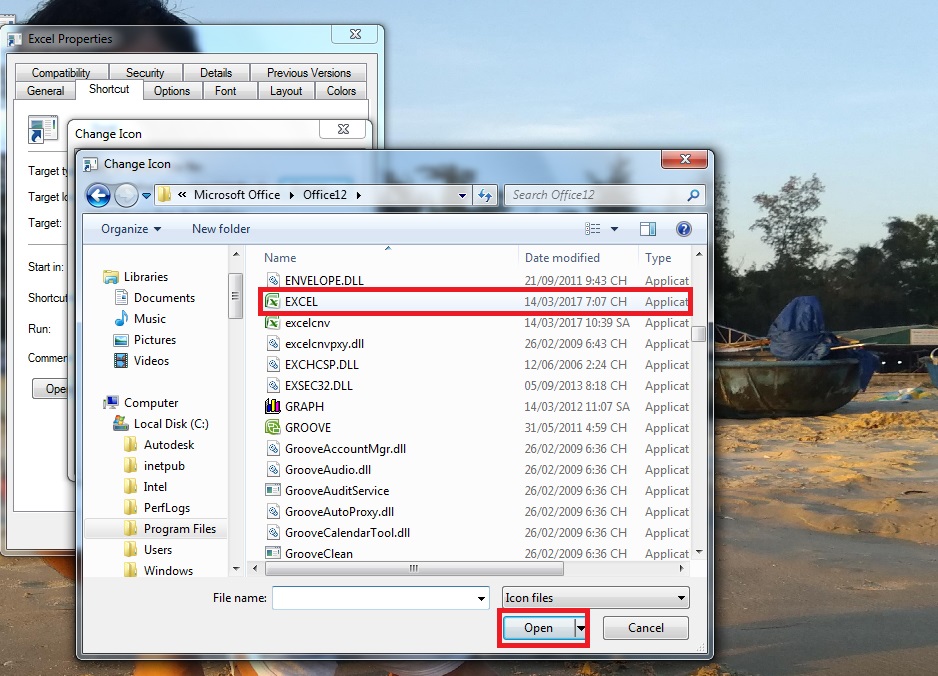Switch to Compatibility tab in Excel Properties
This screenshot has width=938, height=676.
pos(61,72)
